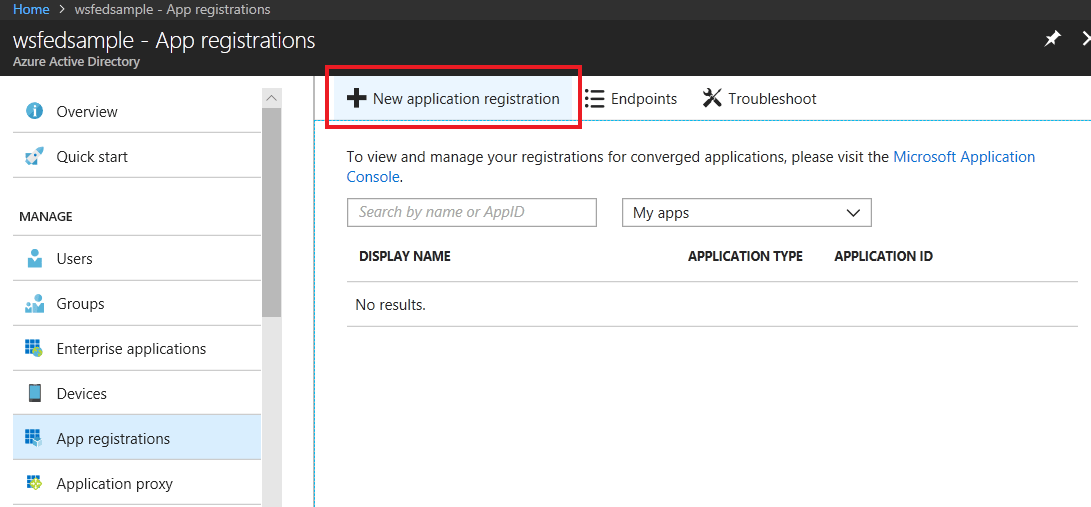Viewport: 1091px width, 507px height.
Task: Click New application registration
Action: tap(453, 99)
